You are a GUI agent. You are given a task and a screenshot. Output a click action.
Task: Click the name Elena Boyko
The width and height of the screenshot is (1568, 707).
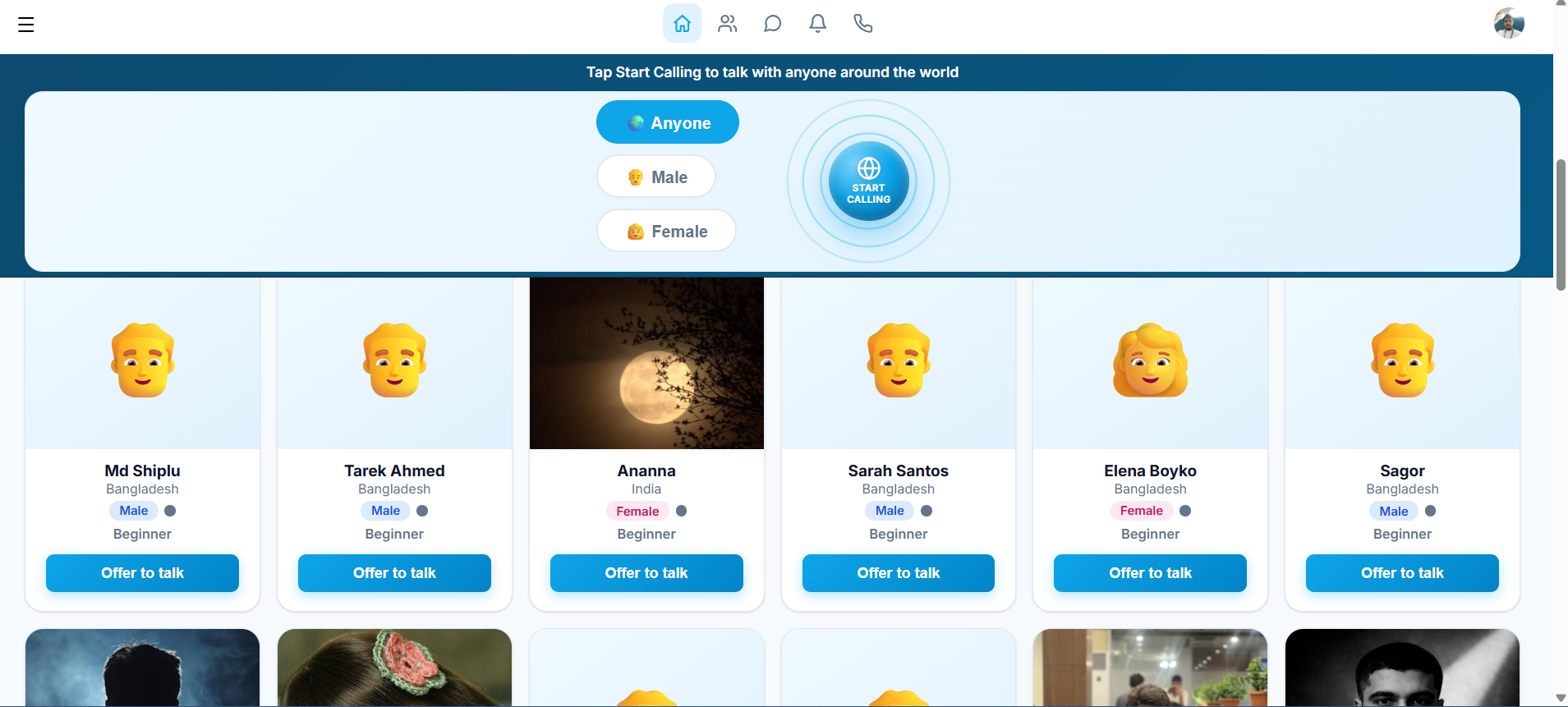click(x=1150, y=471)
